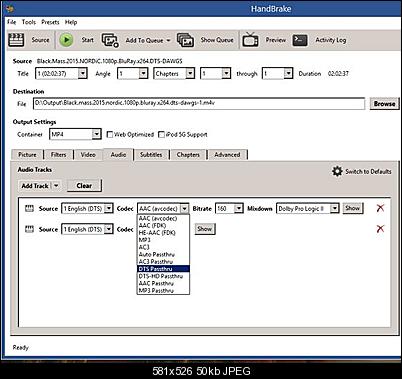The height and width of the screenshot is (379, 402).
Task: Choose DTS-HD Passthru from codec list
Action: 163,276
